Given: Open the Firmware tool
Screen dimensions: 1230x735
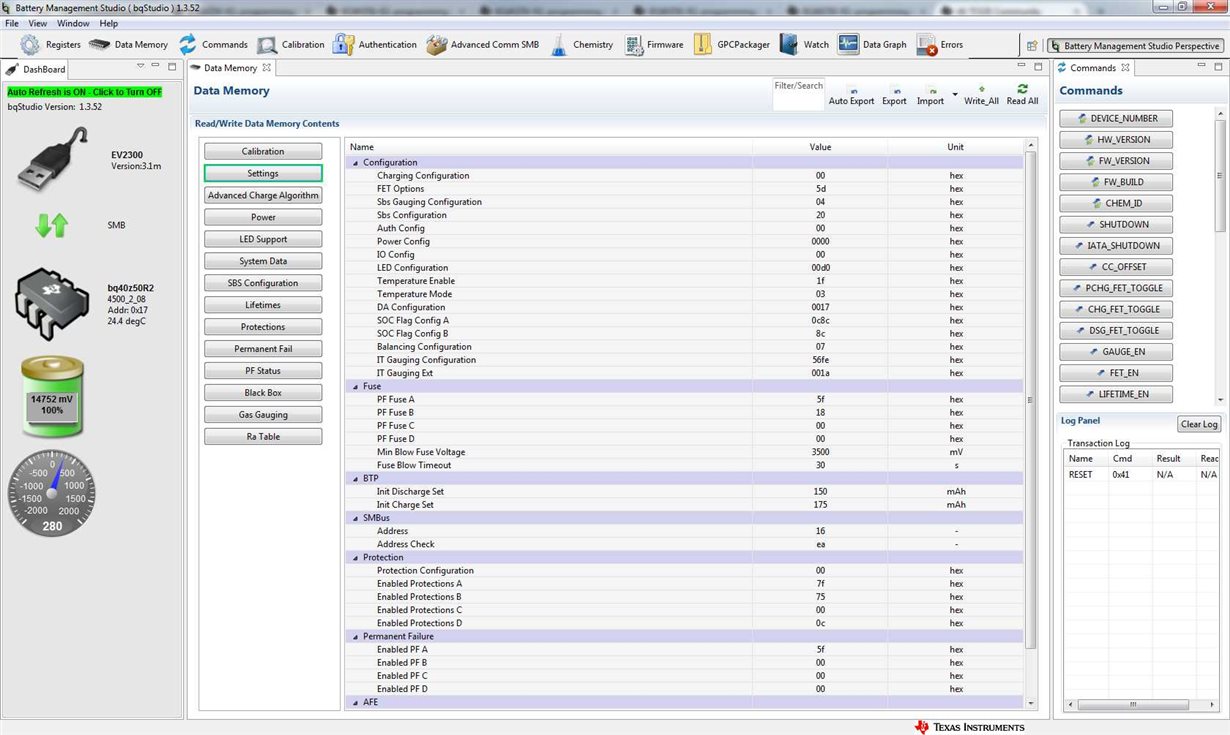Looking at the screenshot, I should [x=654, y=45].
